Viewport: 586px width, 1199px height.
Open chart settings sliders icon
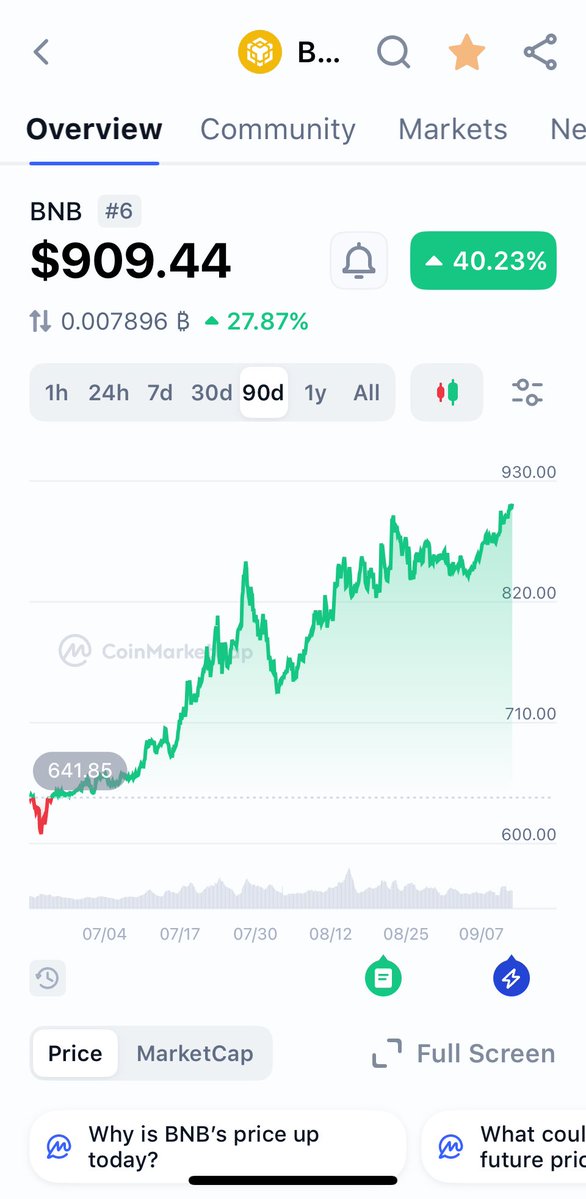click(x=527, y=392)
